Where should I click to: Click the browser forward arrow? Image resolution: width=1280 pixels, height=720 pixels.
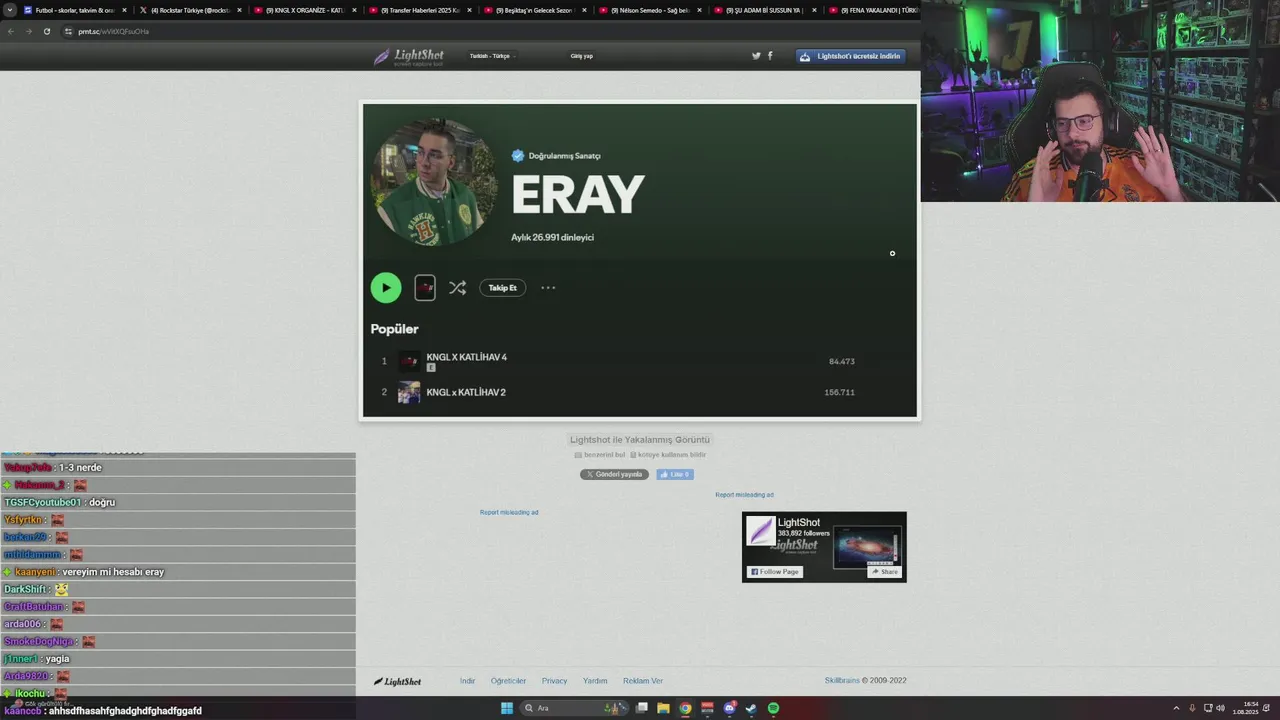coord(28,31)
